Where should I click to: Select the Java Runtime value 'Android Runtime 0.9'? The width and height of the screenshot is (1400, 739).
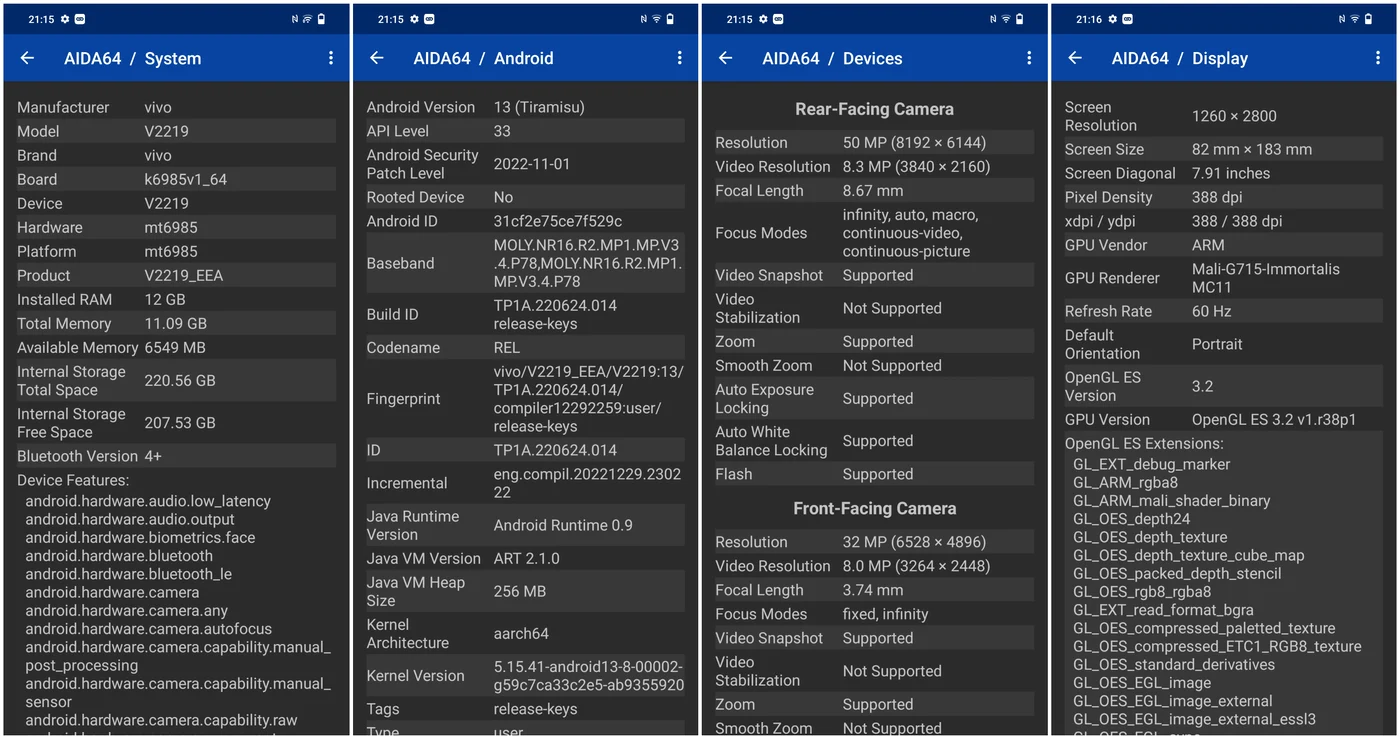pyautogui.click(x=563, y=525)
